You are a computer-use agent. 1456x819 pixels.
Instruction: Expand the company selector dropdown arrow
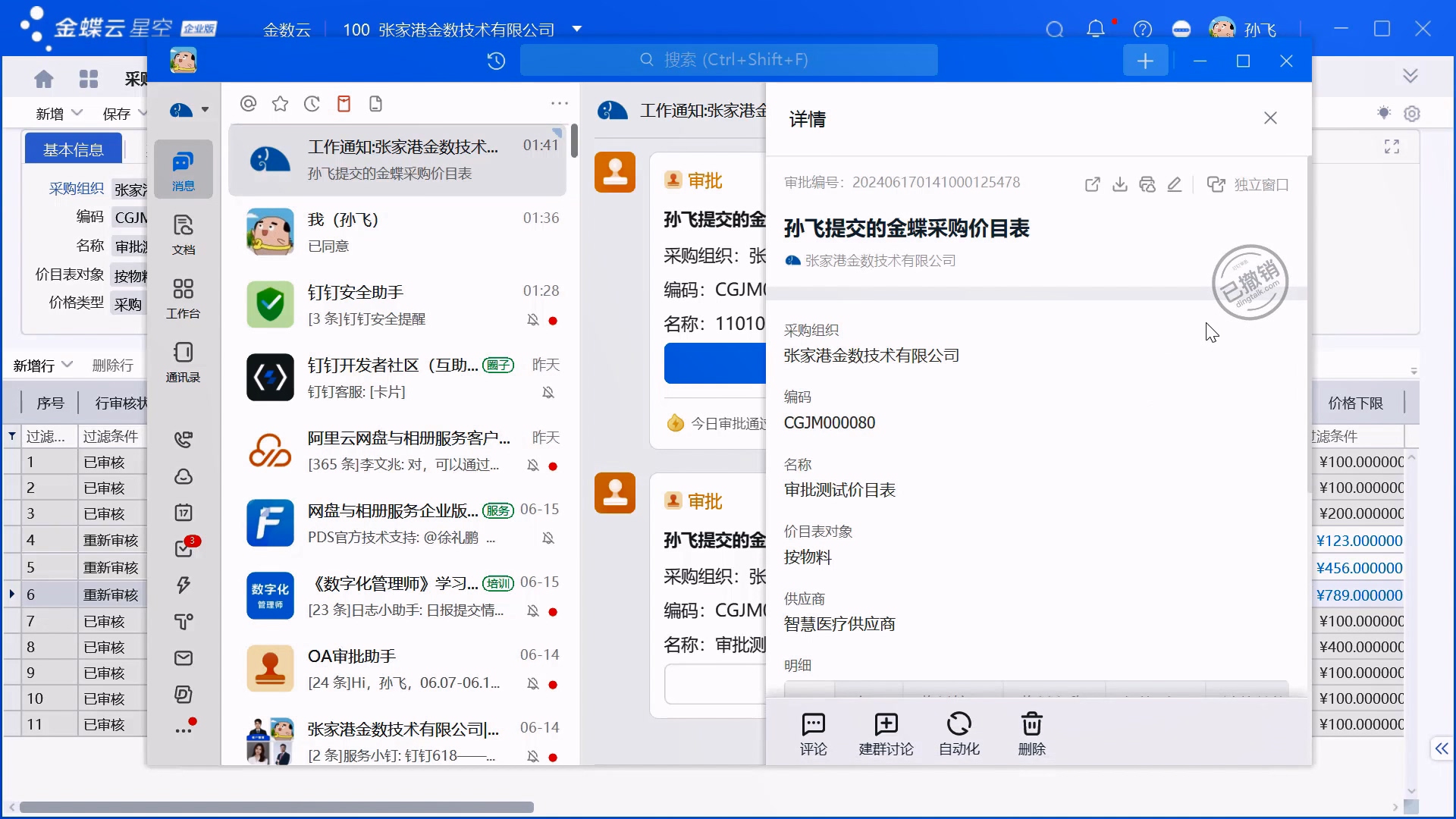click(576, 29)
